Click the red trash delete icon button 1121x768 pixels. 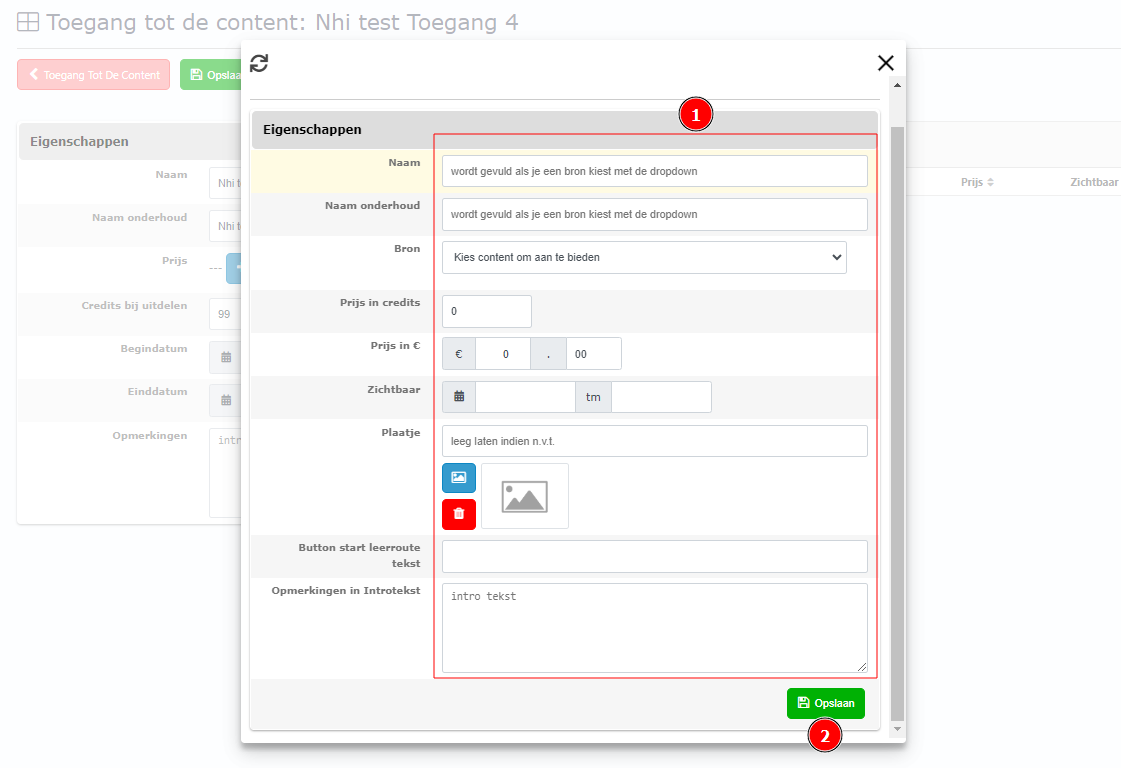pos(459,514)
